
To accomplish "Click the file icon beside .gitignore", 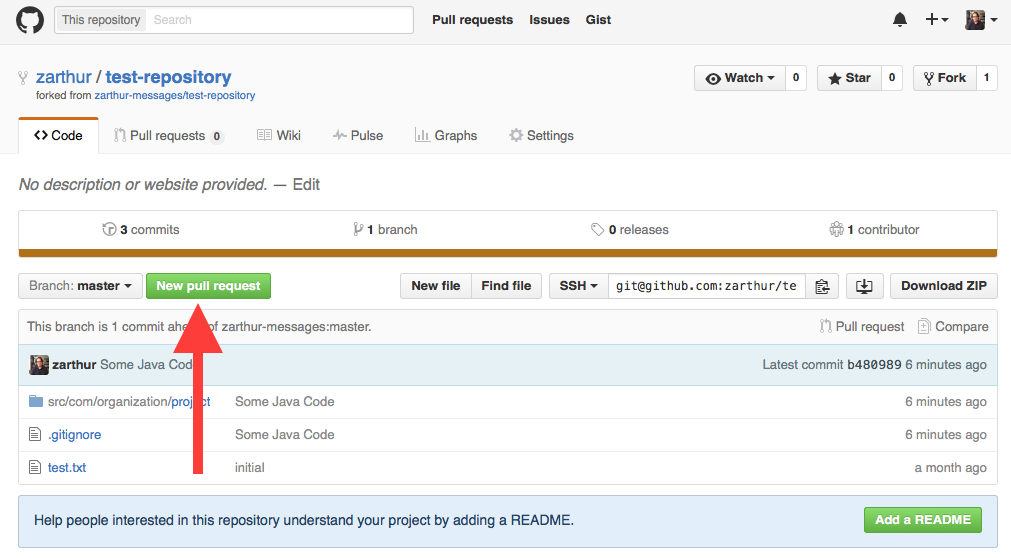I will tap(35, 434).
